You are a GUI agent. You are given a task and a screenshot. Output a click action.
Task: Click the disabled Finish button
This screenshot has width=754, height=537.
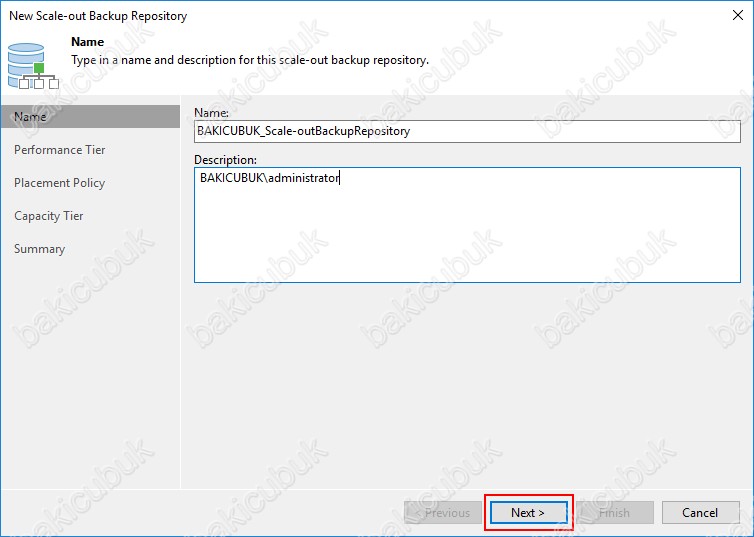pyautogui.click(x=615, y=512)
